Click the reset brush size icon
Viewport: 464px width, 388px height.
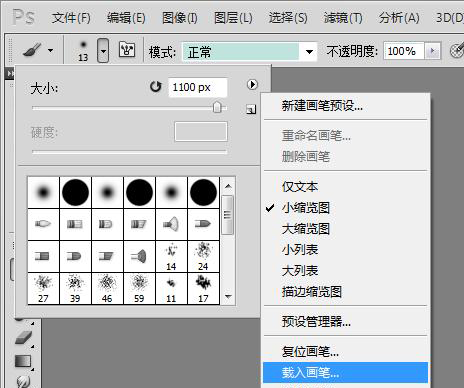pos(155,87)
